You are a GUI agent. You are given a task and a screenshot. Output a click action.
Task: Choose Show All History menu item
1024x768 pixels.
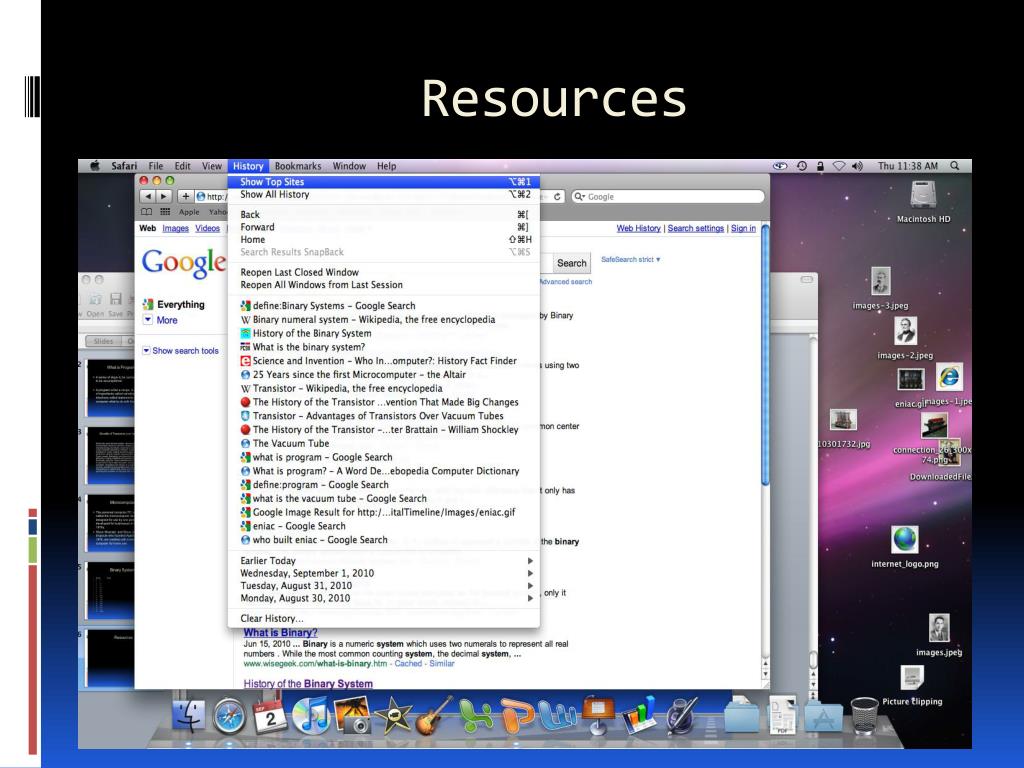384,194
